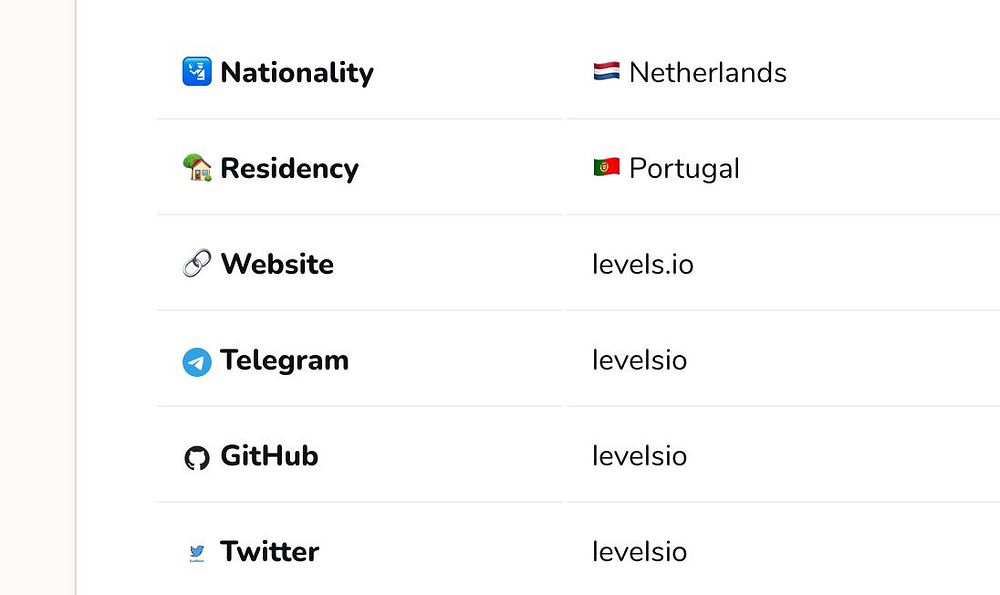The image size is (1000, 595).
Task: Open the levelsio value in the GitHub row
Action: (x=639, y=456)
